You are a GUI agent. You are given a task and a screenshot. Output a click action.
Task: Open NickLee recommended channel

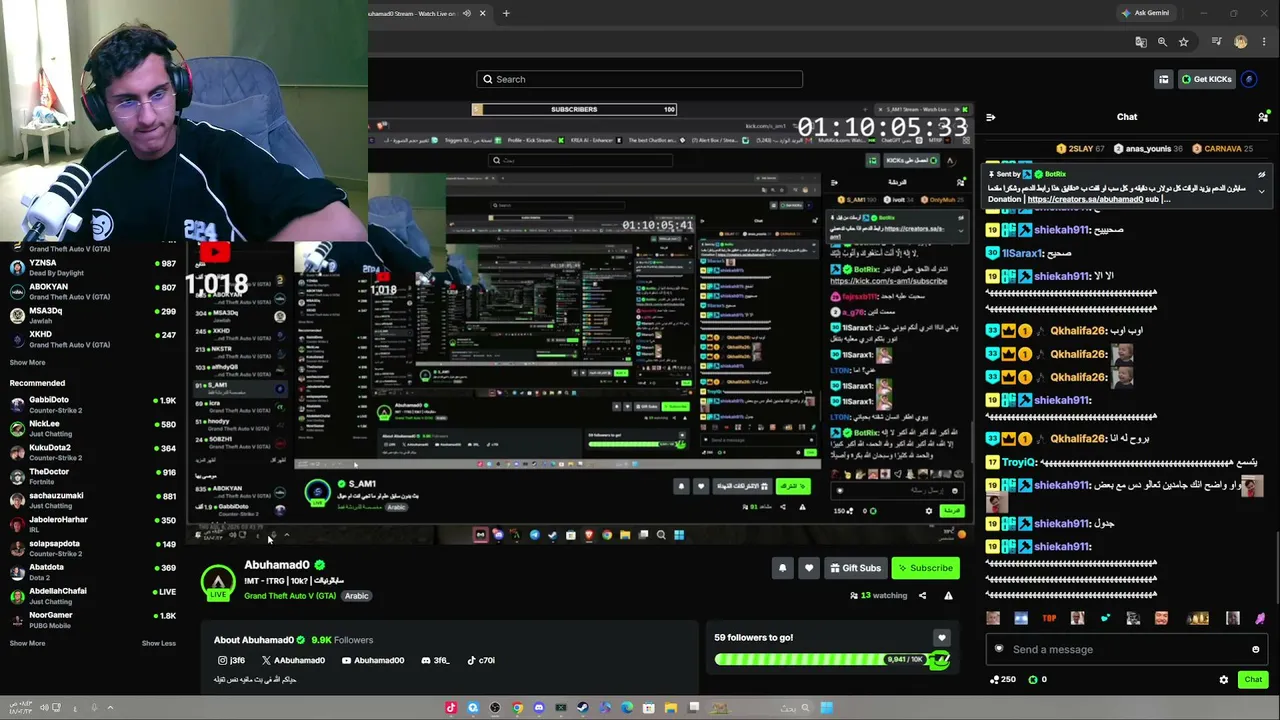[92, 428]
